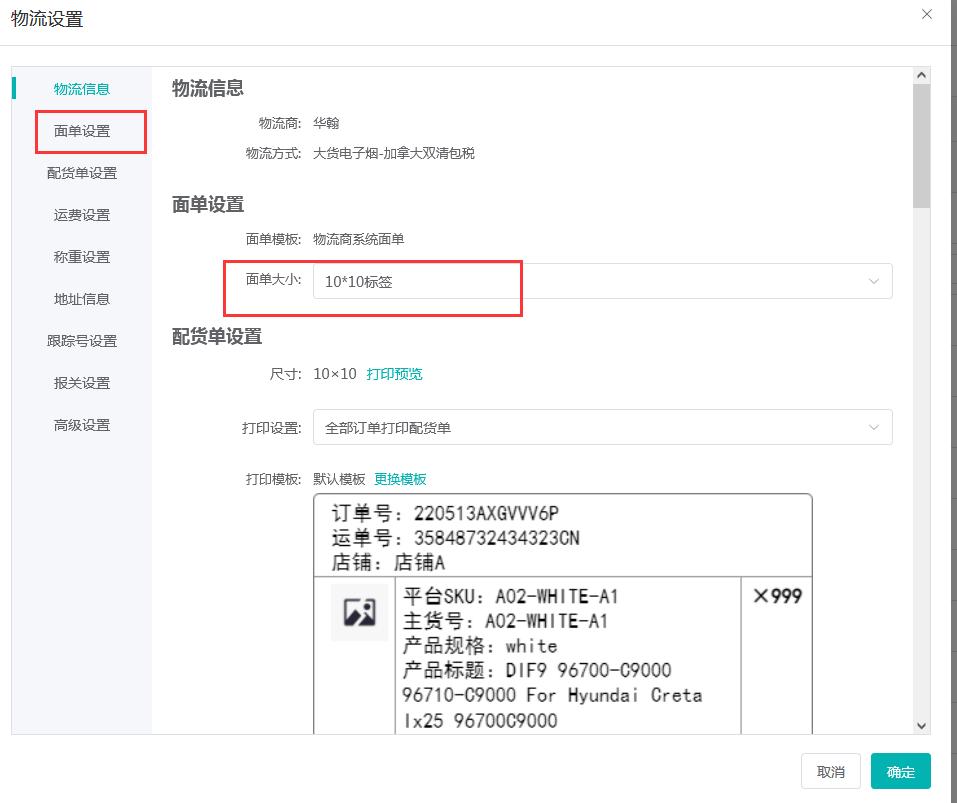
Task: Select 地址信息 from sidebar
Action: pos(82,299)
